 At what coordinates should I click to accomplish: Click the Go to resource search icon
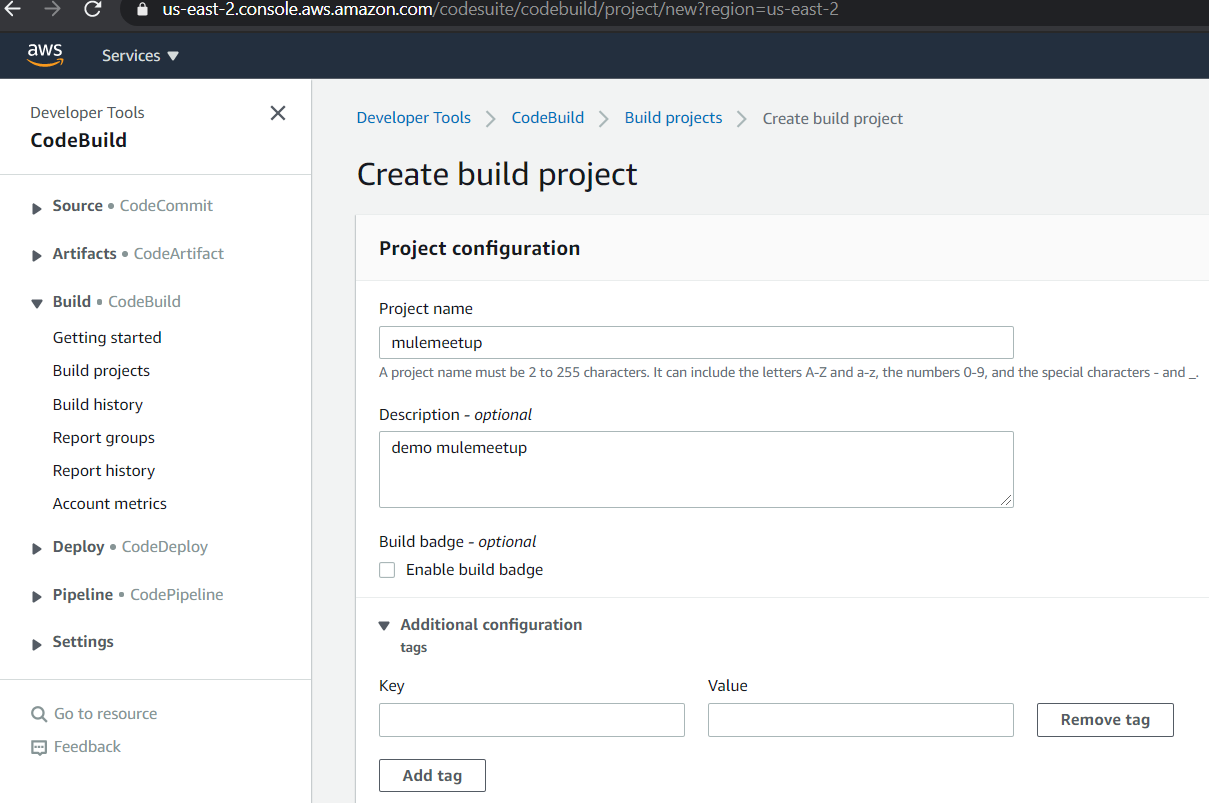point(39,714)
